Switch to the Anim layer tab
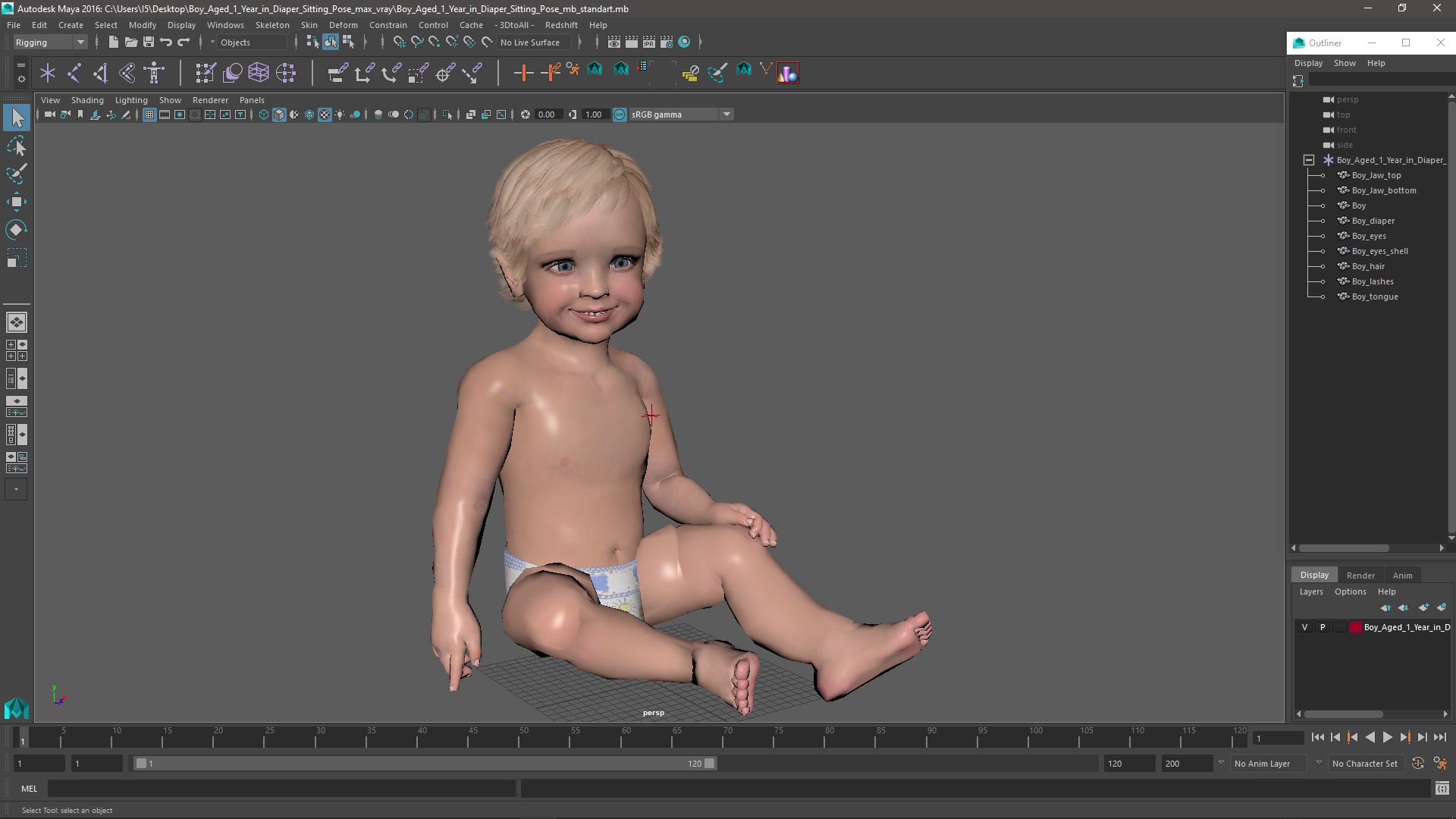 1402,575
